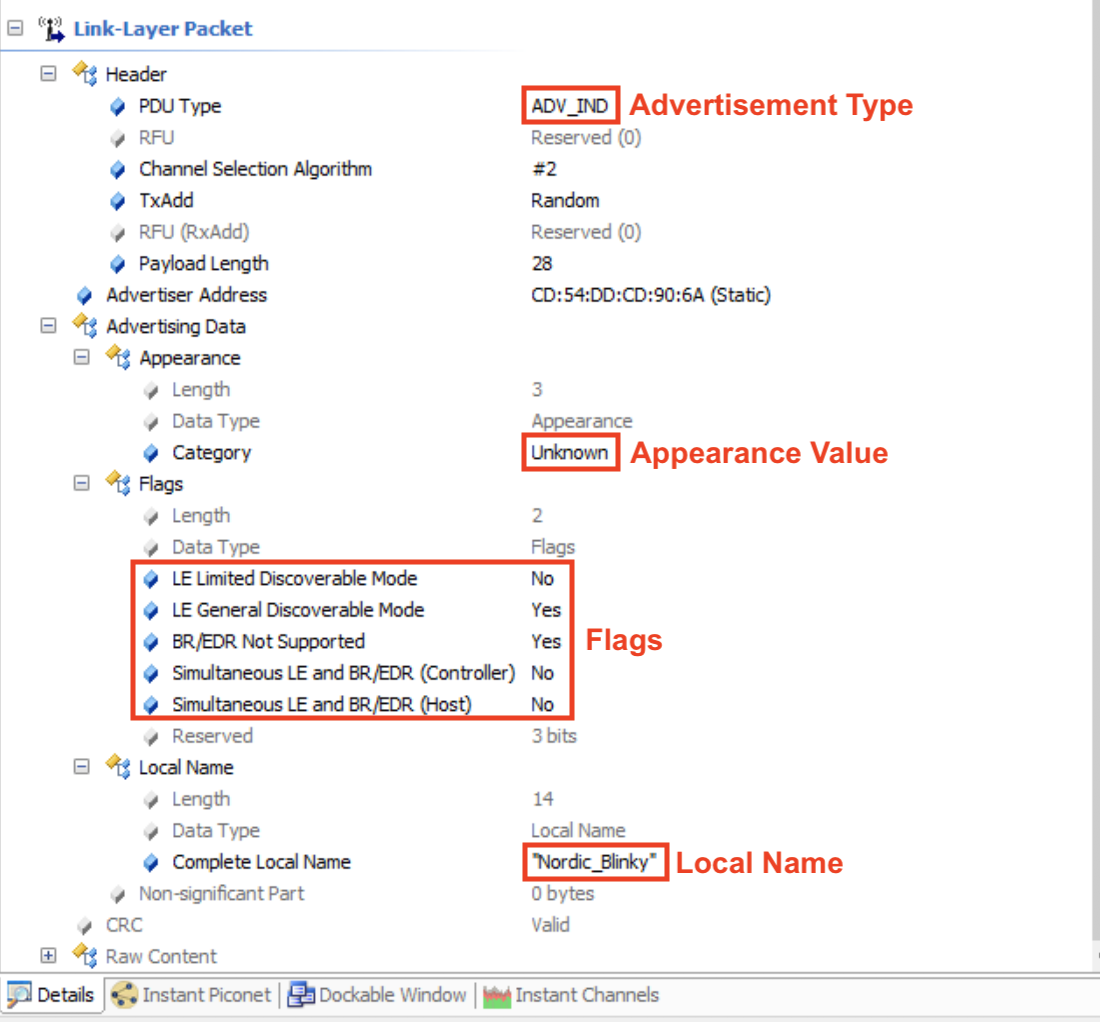Click the Instant Channels chart icon
The width and height of the screenshot is (1100, 1022).
(496, 995)
